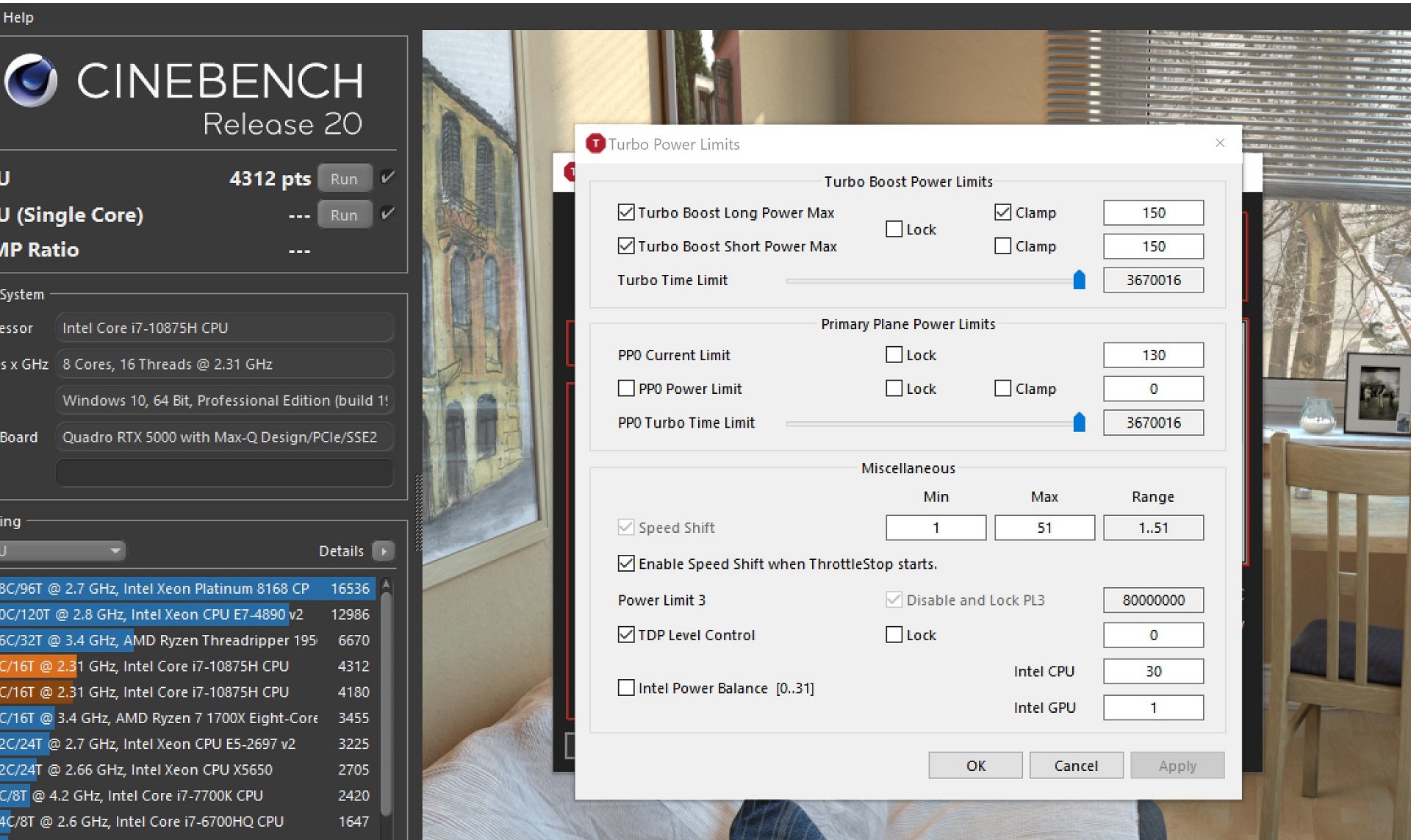Select the Xeon X5650 ranking row
The width and height of the screenshot is (1411, 840).
coord(187,769)
